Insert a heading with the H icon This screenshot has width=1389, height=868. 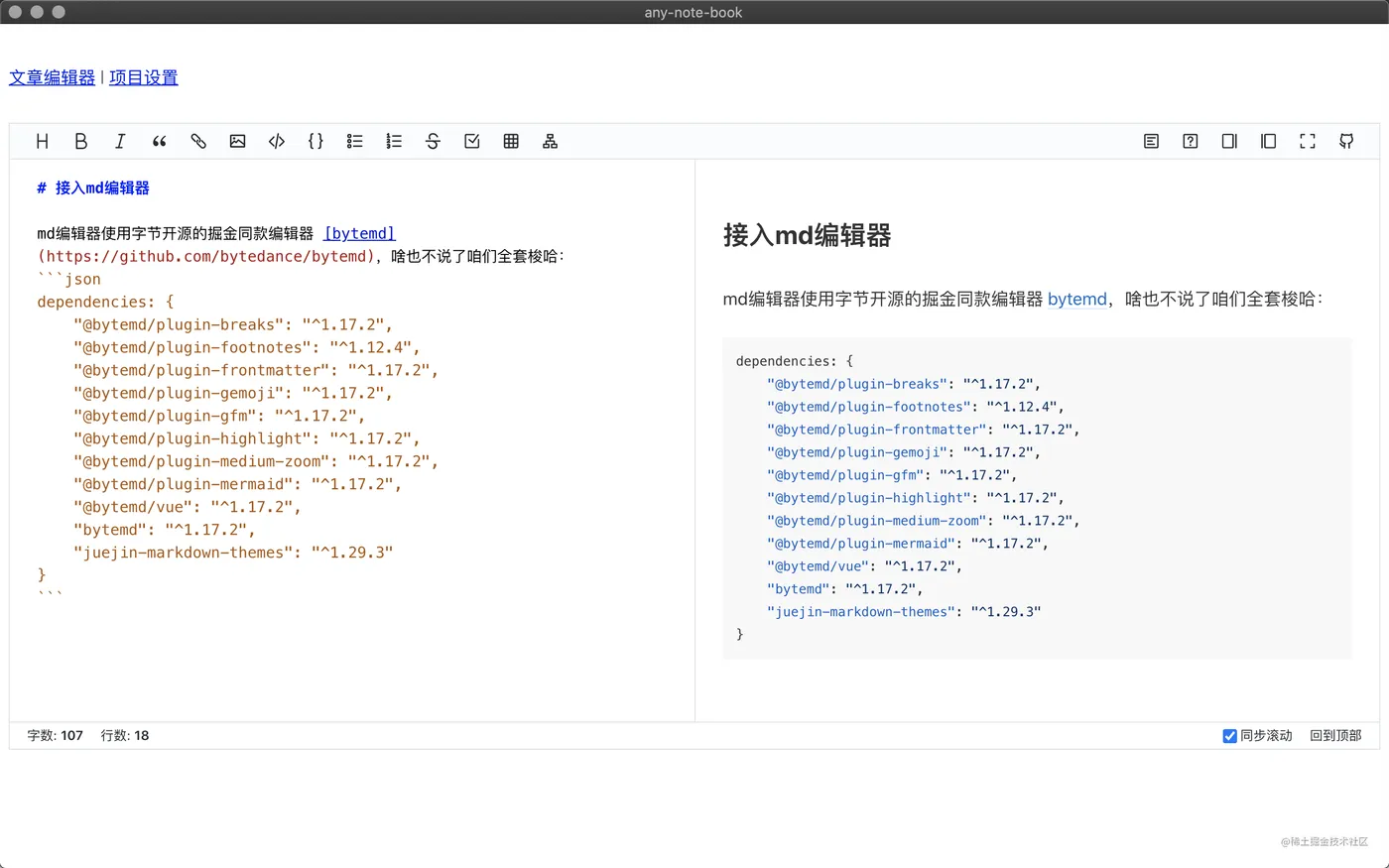[42, 141]
